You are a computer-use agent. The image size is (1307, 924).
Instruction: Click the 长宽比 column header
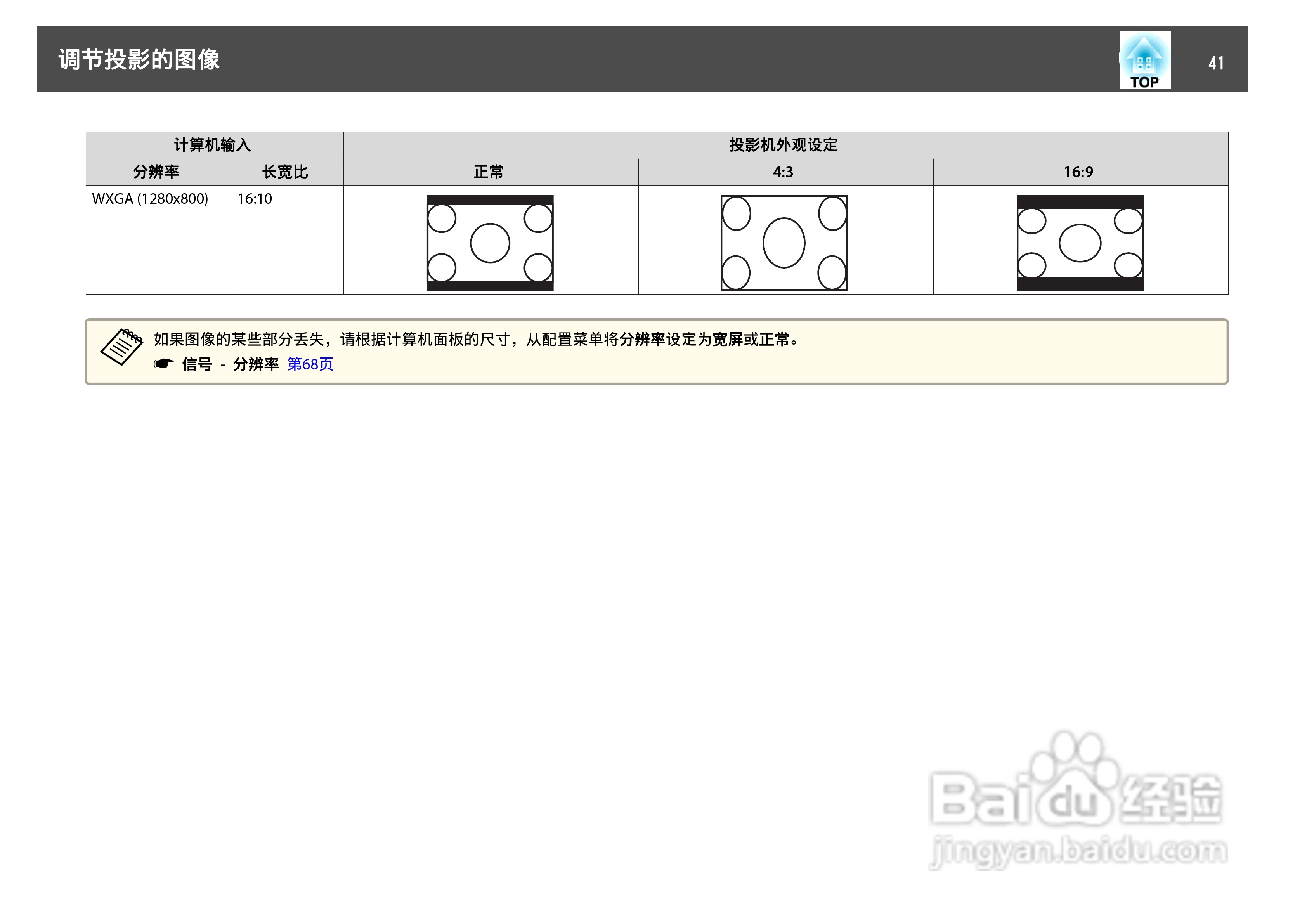tap(284, 172)
